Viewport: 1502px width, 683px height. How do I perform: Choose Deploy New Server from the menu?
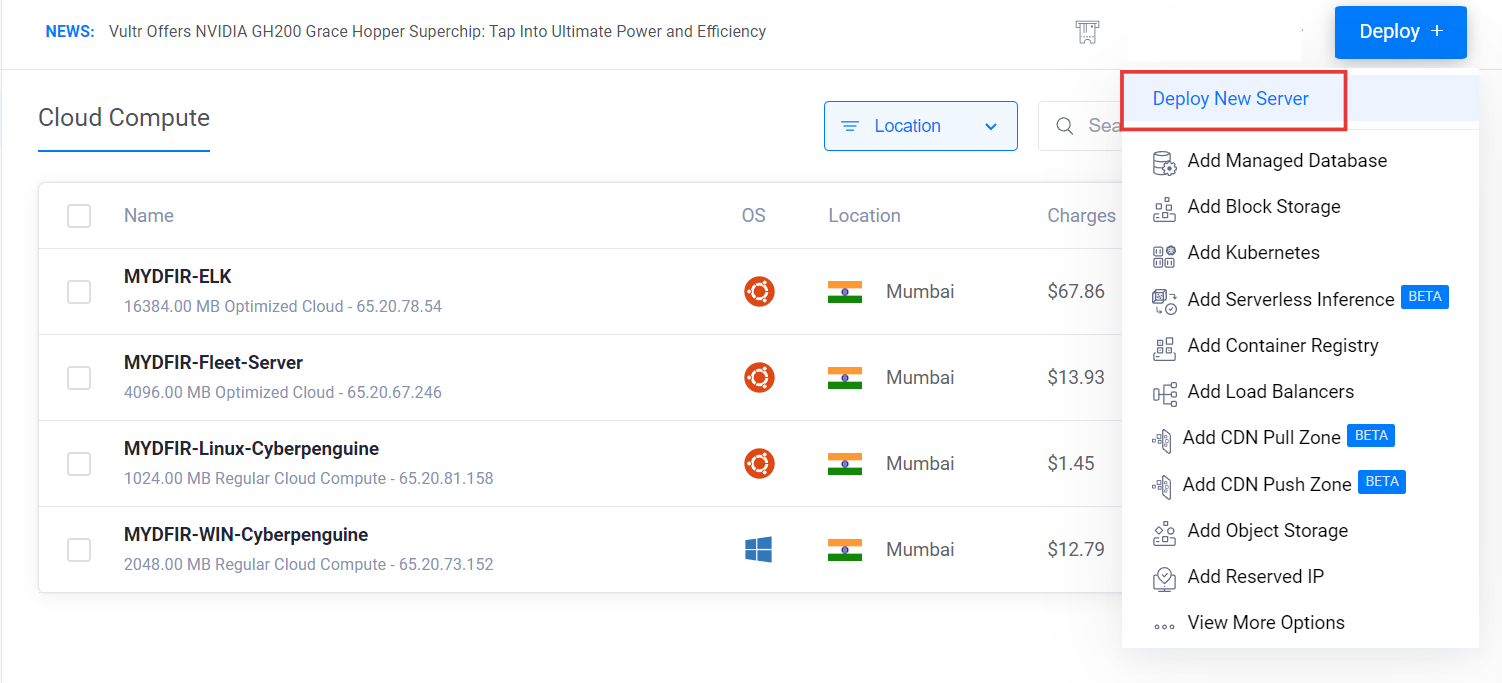(x=1232, y=99)
